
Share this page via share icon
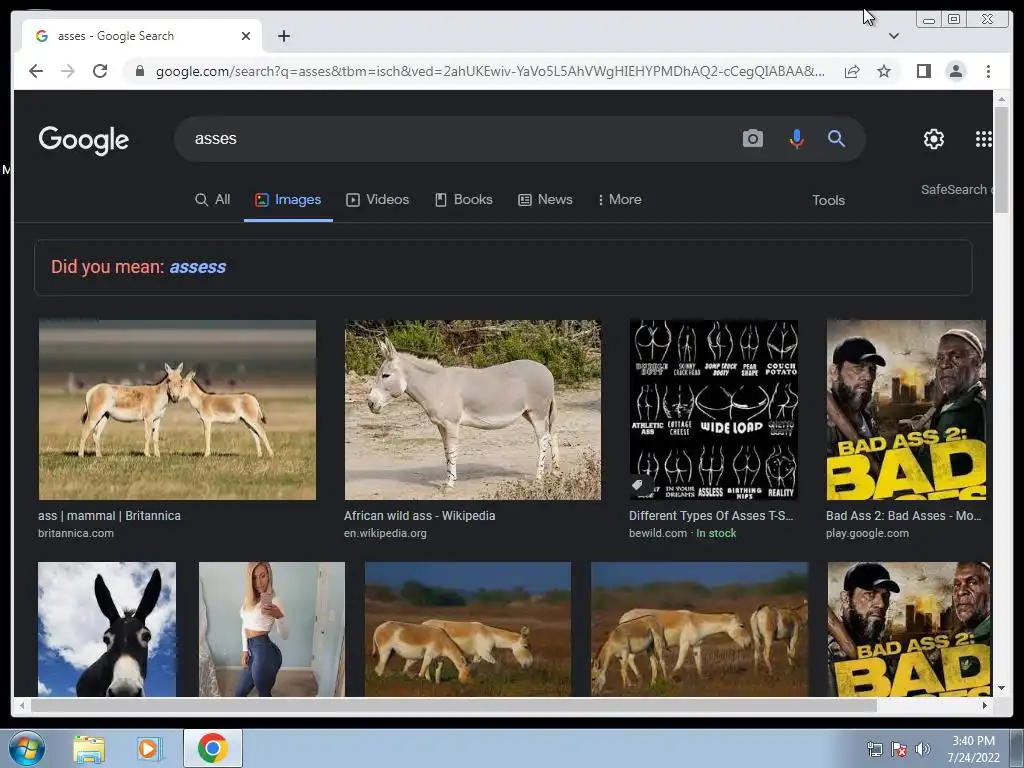(x=852, y=71)
